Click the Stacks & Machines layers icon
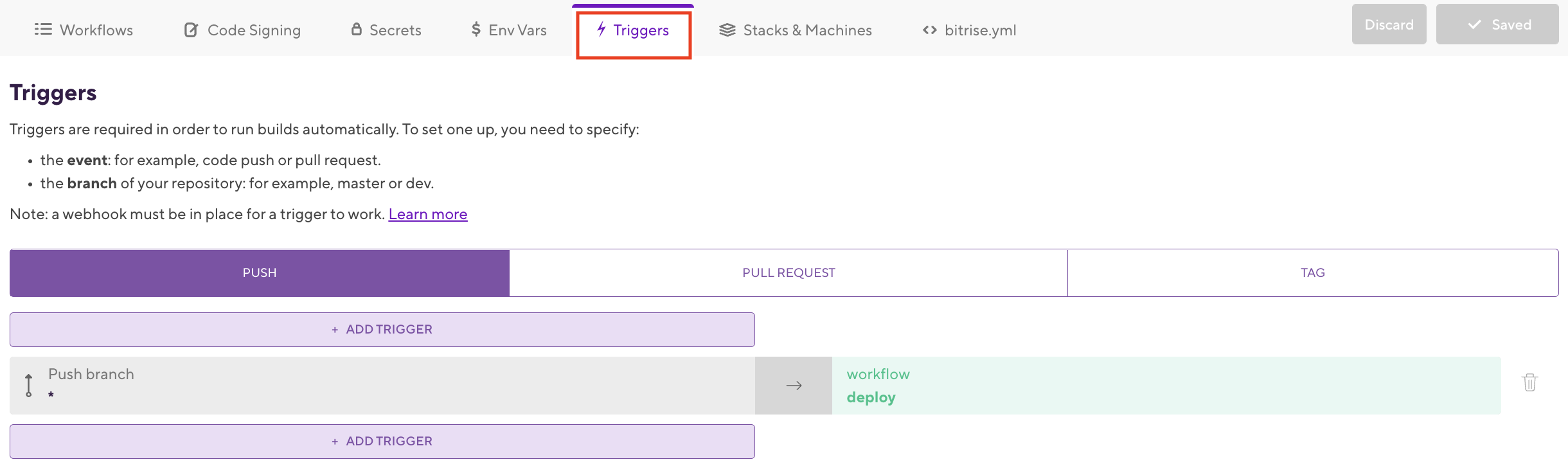This screenshot has width=1568, height=464. [x=727, y=30]
